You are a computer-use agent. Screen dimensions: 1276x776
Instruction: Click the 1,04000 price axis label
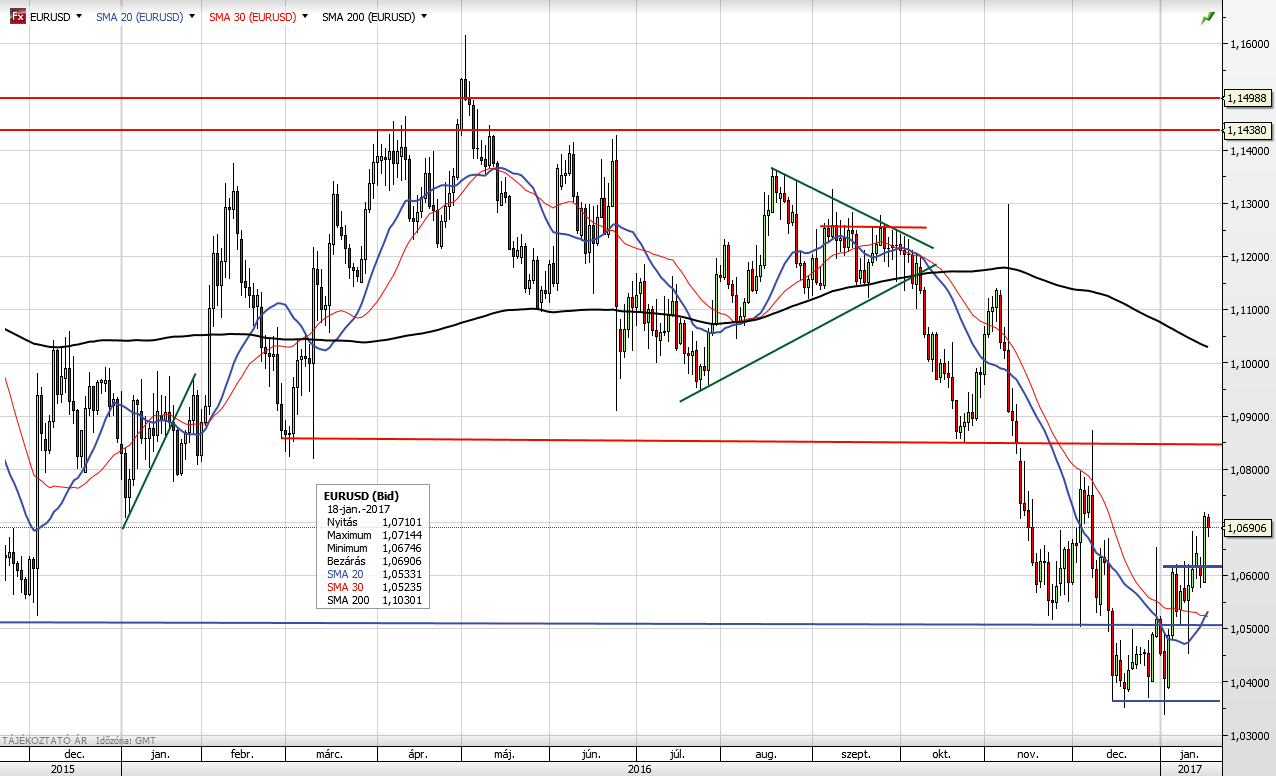1251,683
